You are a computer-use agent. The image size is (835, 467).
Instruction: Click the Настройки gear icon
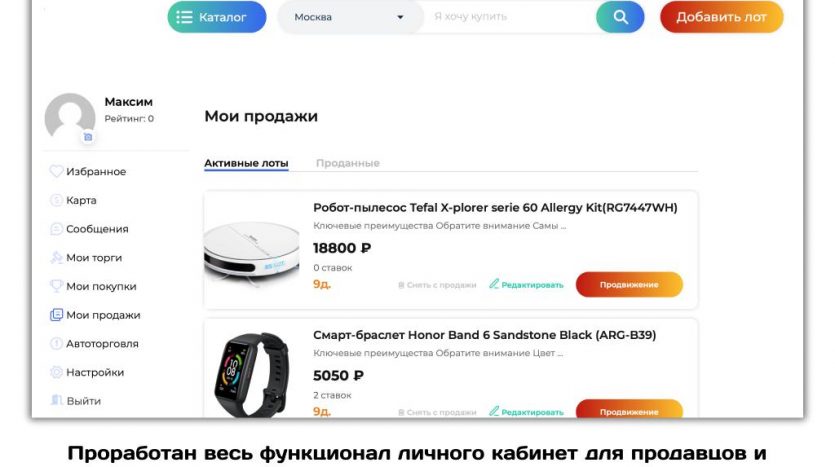[56, 372]
